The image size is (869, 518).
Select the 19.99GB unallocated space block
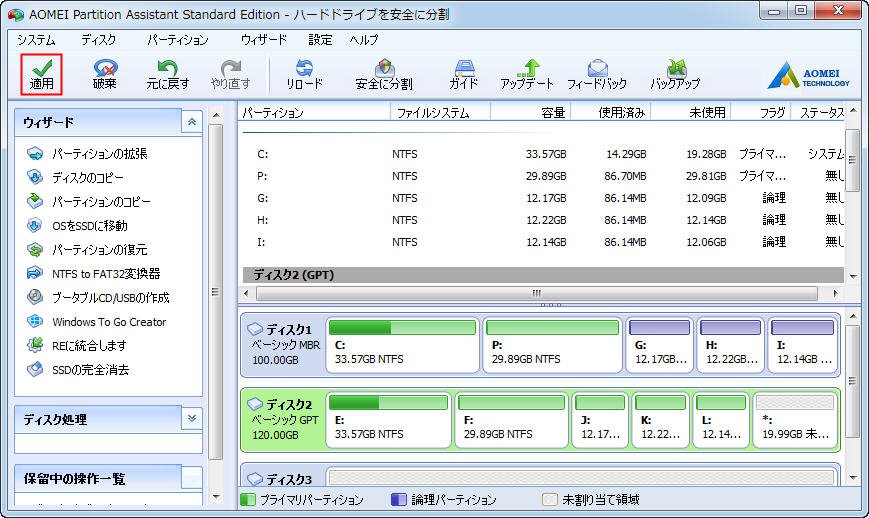coord(795,419)
